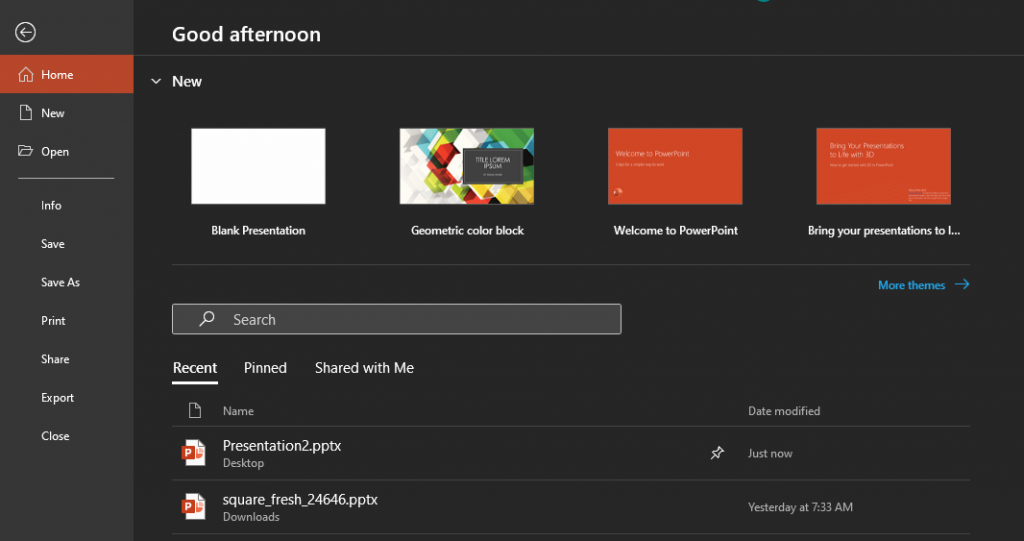Viewport: 1024px width, 541px height.
Task: Collapse the New section chevron
Action: (156, 82)
